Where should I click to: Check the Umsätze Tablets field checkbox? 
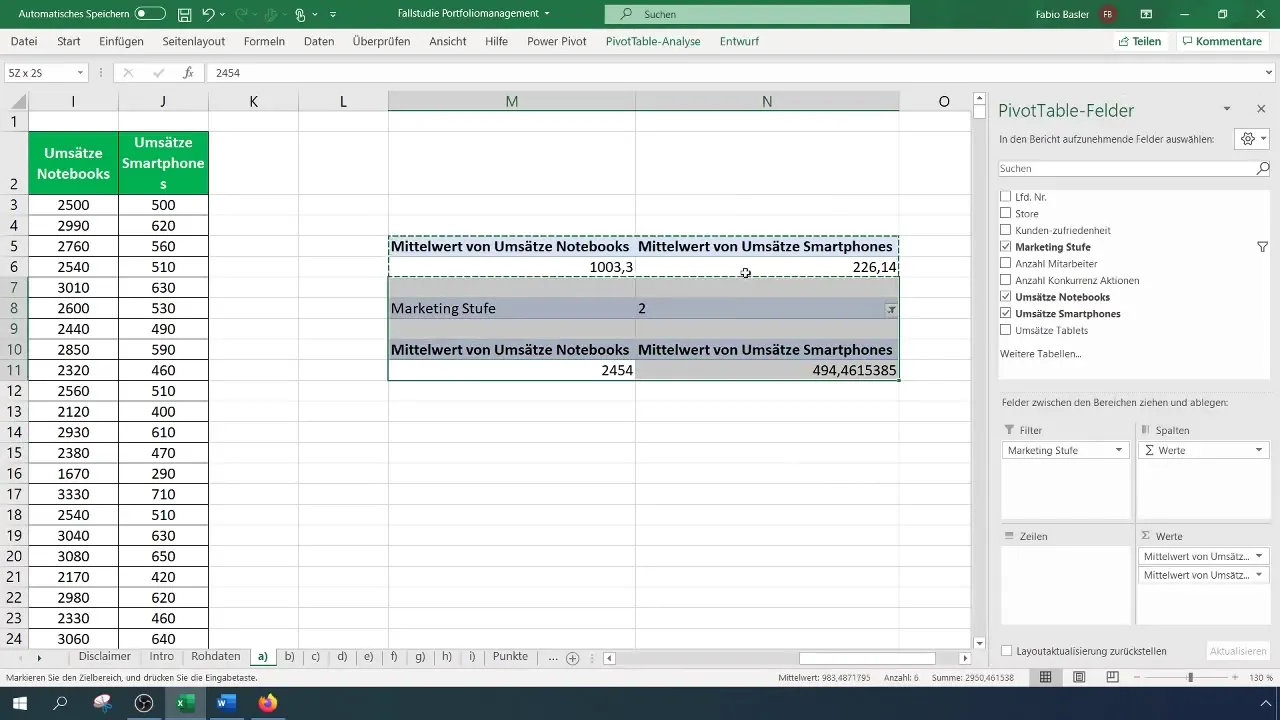coord(1006,330)
